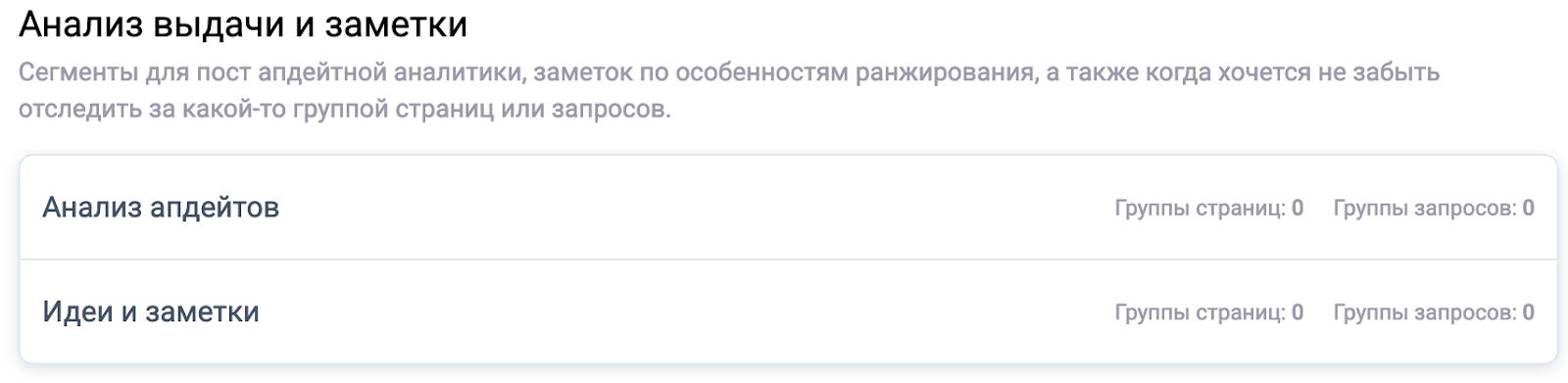
Task: Click the query-groups zero count in Идеи и заметки row
Action: point(1529,312)
